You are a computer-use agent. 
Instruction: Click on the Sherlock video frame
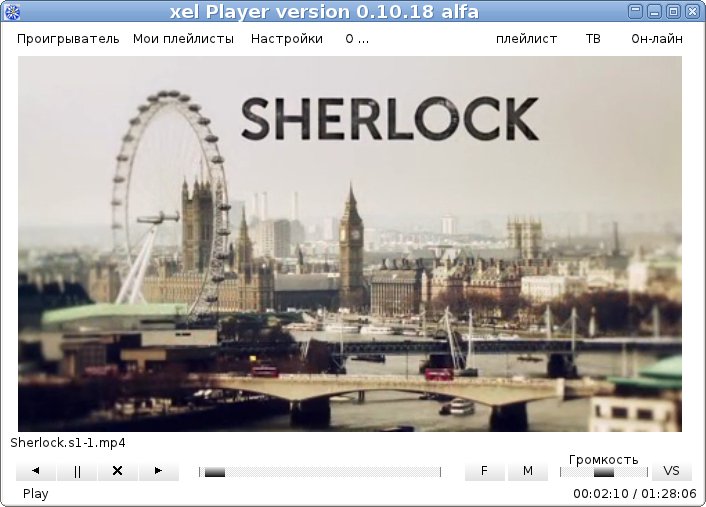coord(350,243)
